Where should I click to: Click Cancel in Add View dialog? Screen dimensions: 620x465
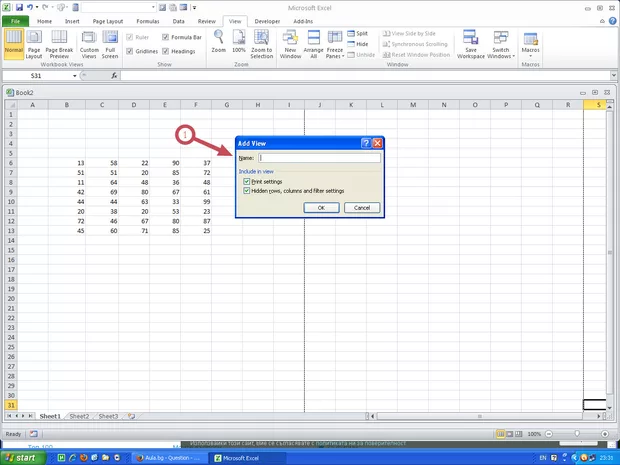click(x=362, y=207)
